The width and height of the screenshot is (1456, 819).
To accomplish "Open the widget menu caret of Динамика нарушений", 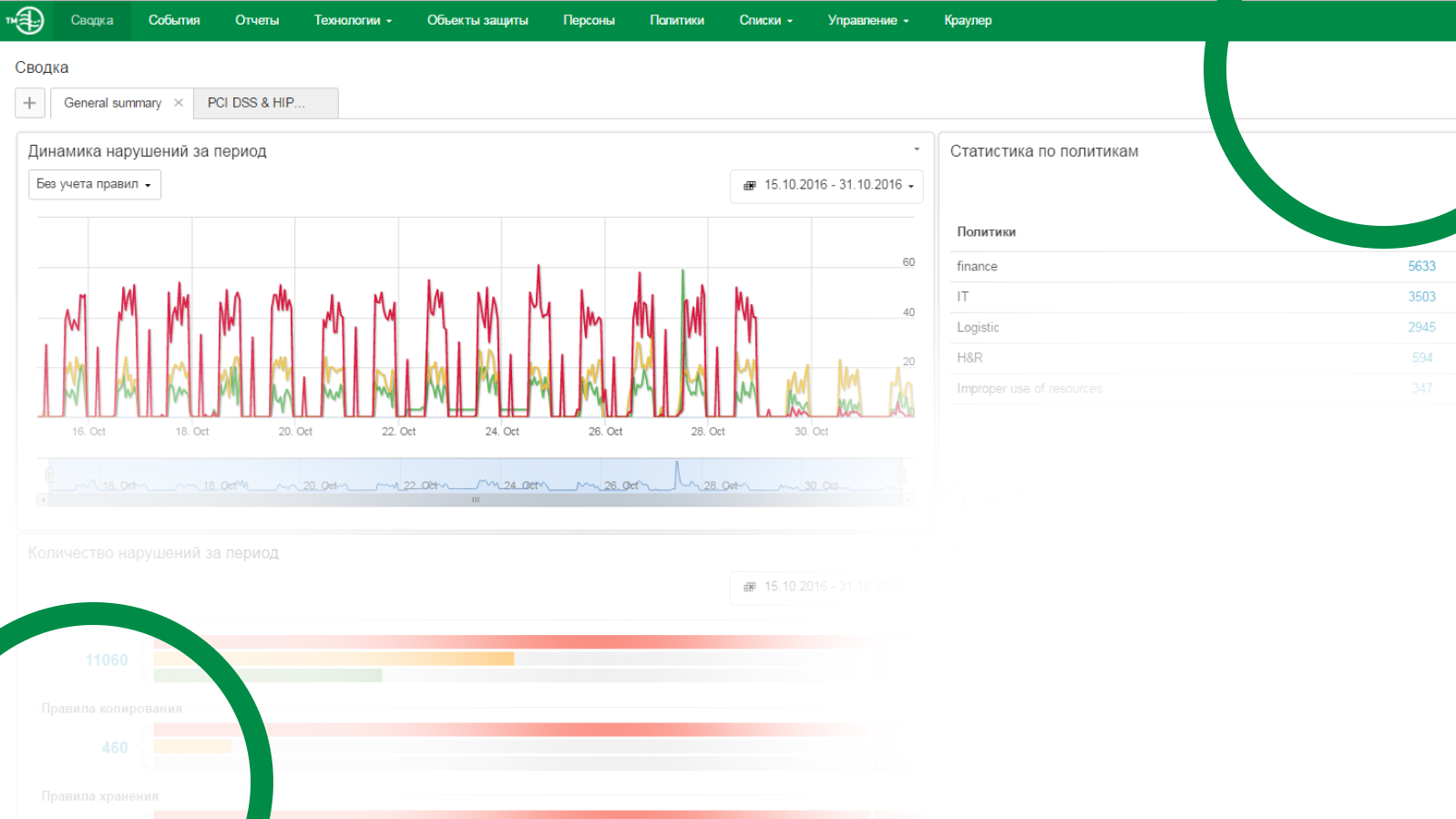I will click(917, 149).
